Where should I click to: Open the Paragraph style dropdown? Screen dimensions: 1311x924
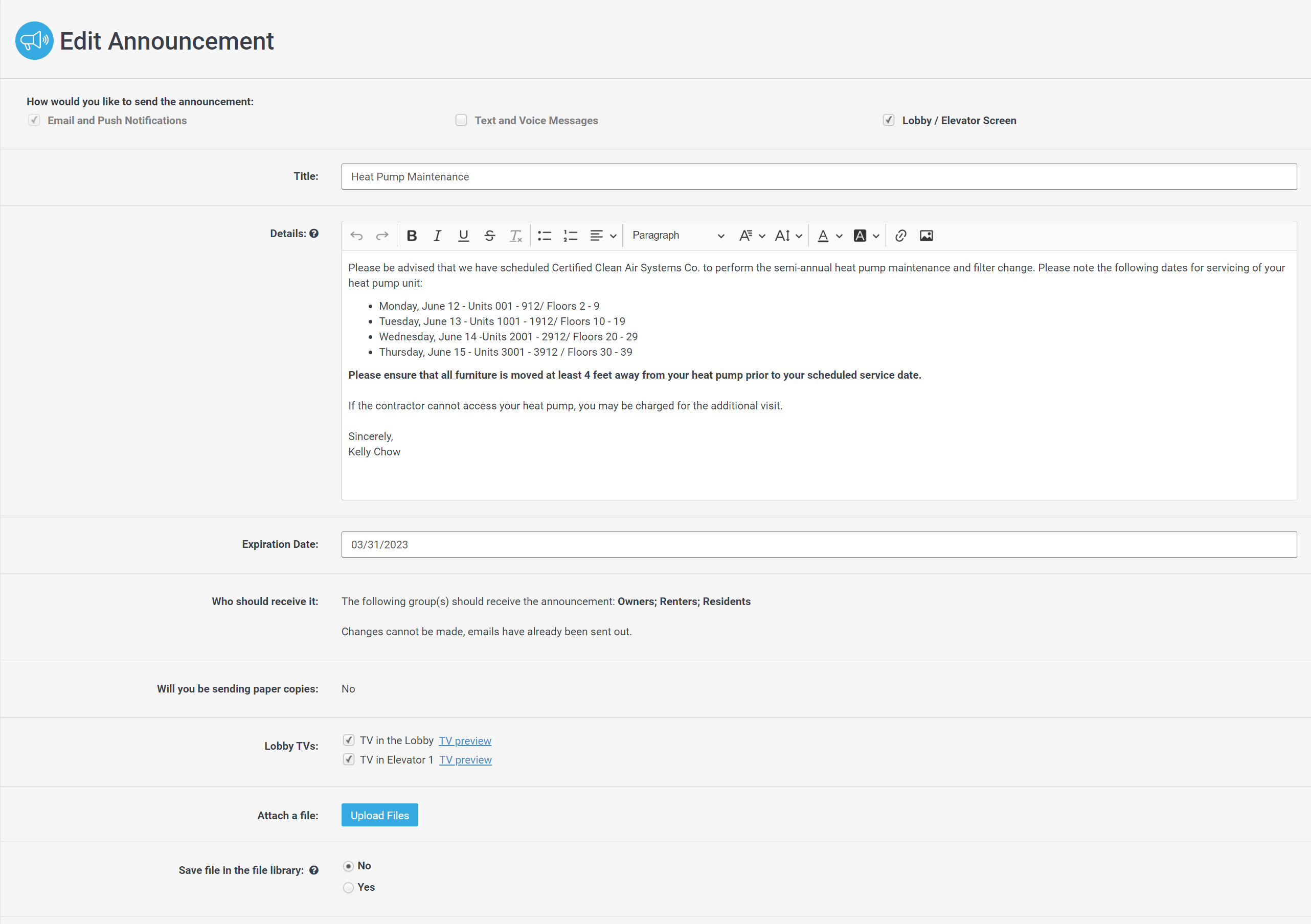(676, 235)
